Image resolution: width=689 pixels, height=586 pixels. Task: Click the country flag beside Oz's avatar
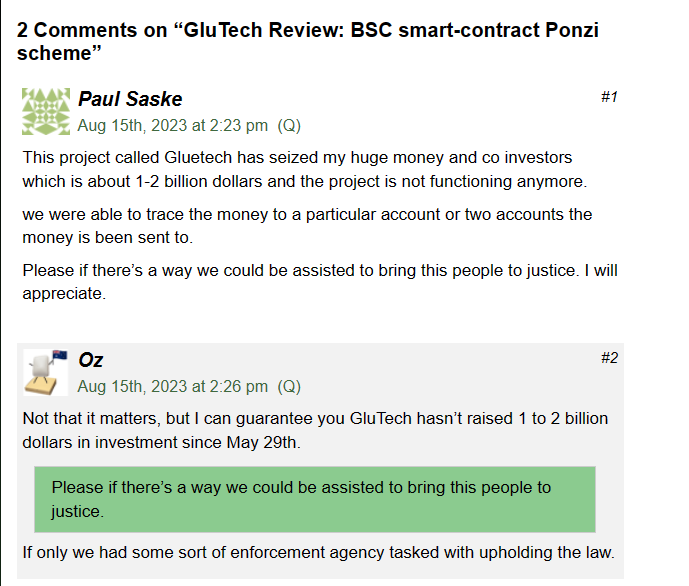click(60, 355)
